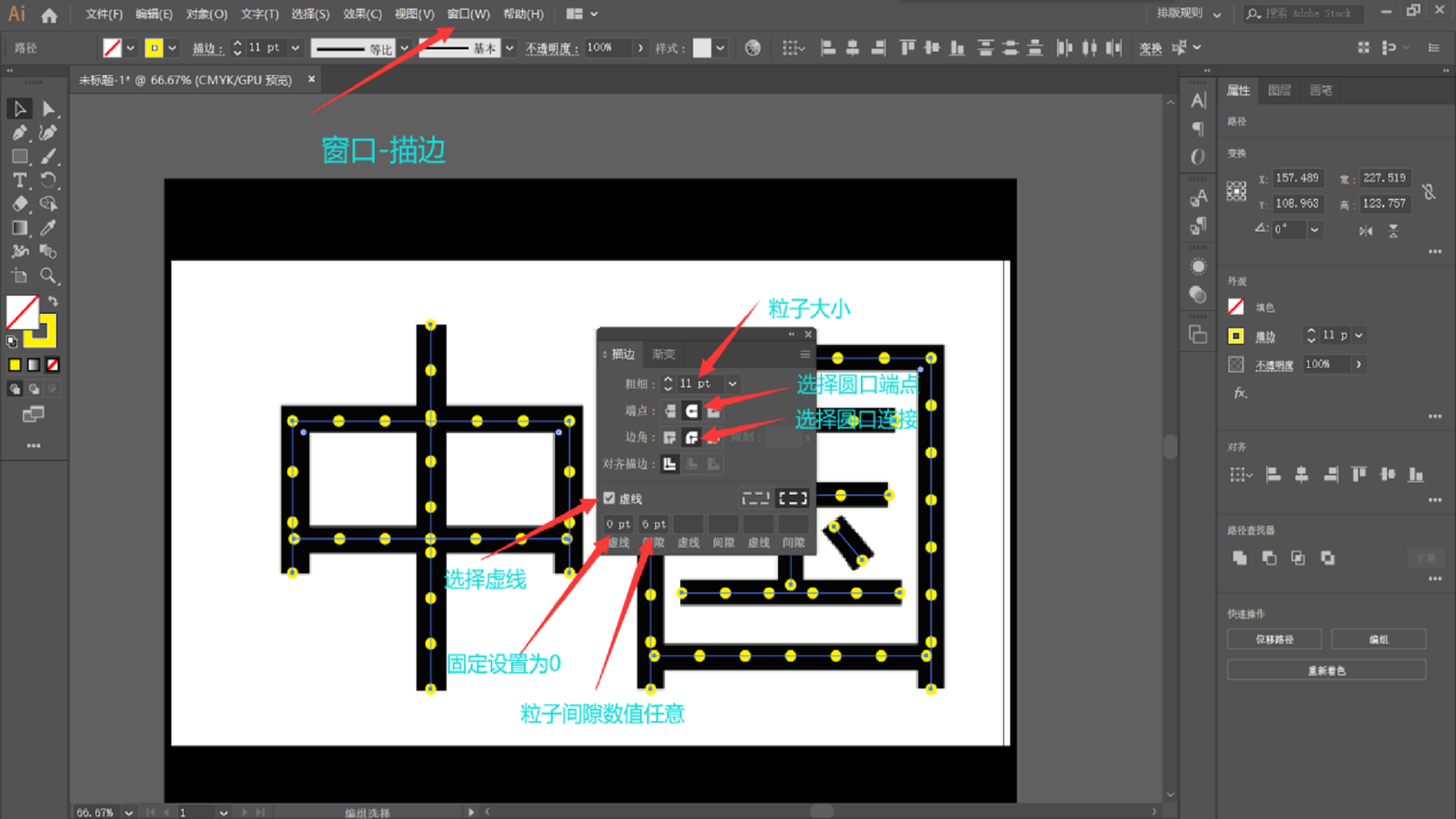1456x819 pixels.
Task: Toggle constrain width and height proportions
Action: click(1429, 191)
